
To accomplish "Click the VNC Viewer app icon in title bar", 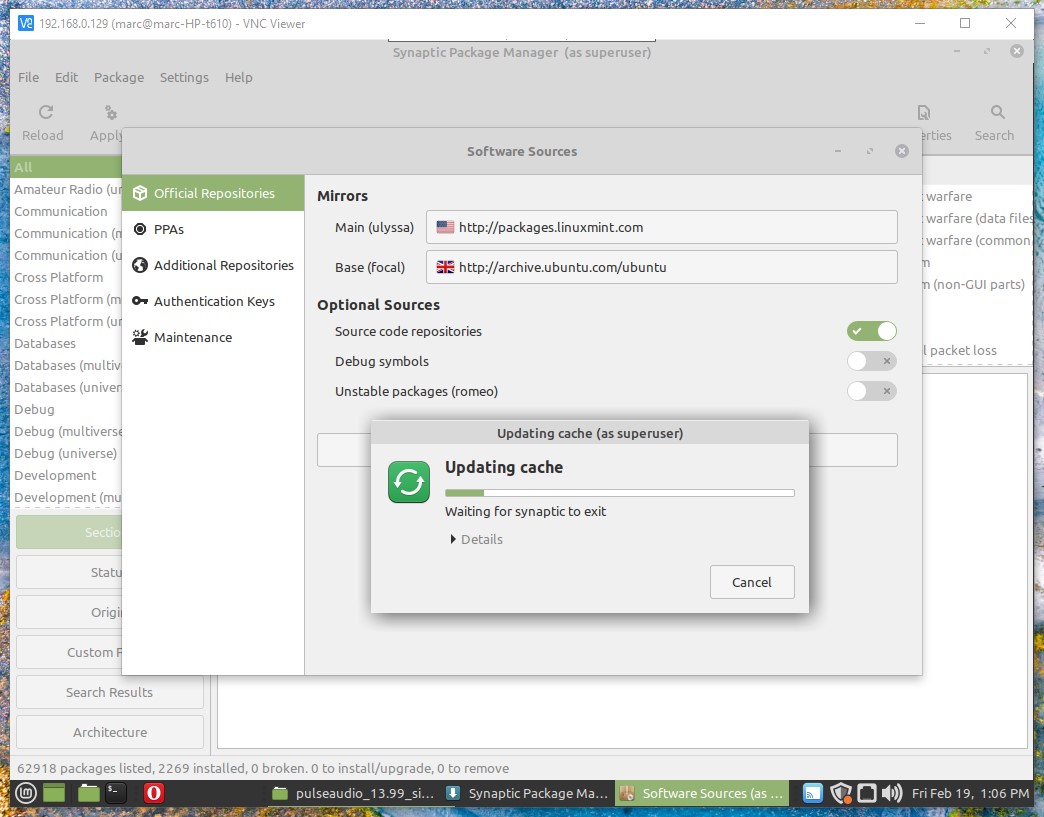I will (25, 23).
